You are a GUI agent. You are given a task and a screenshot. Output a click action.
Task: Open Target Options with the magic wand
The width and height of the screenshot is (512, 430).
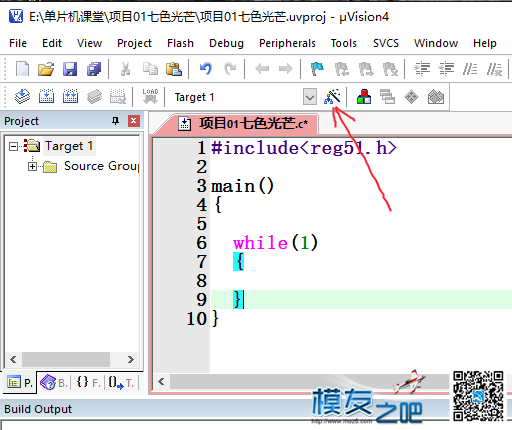click(x=332, y=97)
